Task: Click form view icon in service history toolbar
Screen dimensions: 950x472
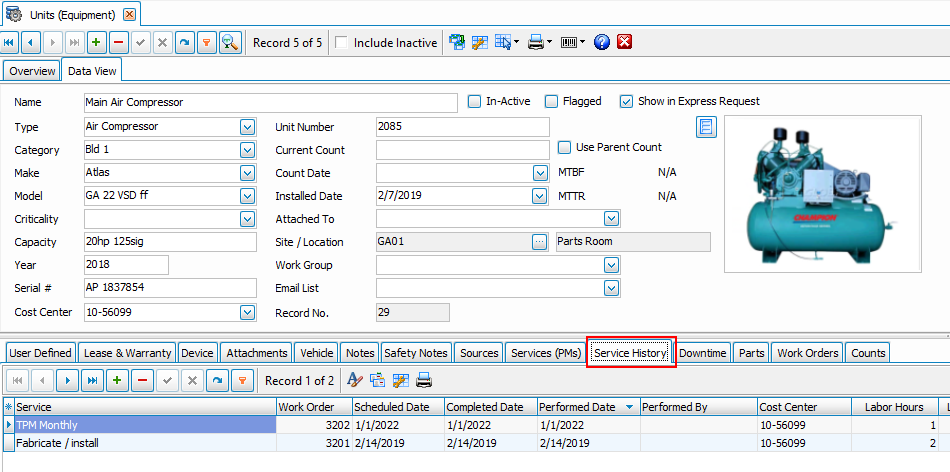Action: pyautogui.click(x=377, y=381)
